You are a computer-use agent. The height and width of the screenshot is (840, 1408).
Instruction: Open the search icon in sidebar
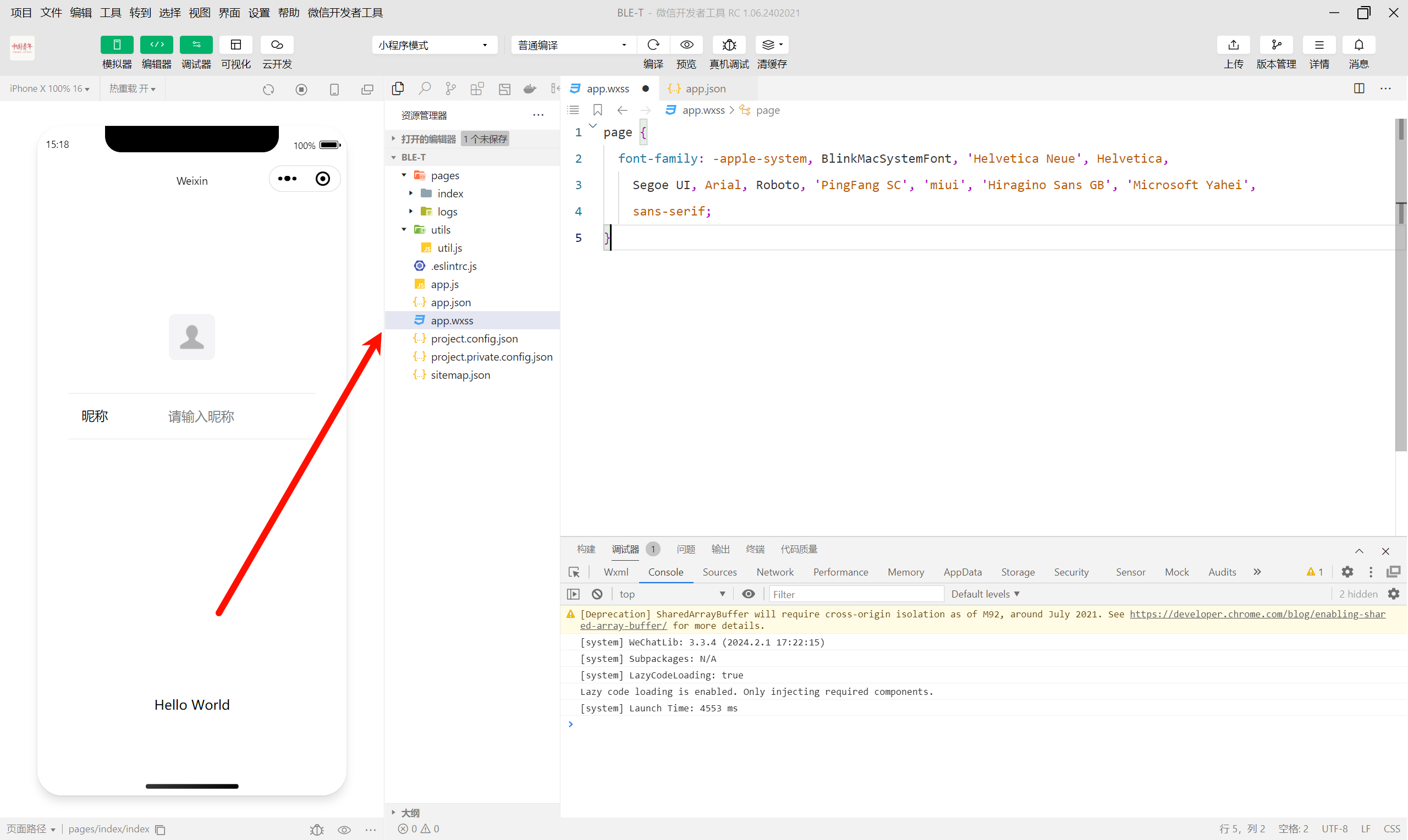[424, 89]
